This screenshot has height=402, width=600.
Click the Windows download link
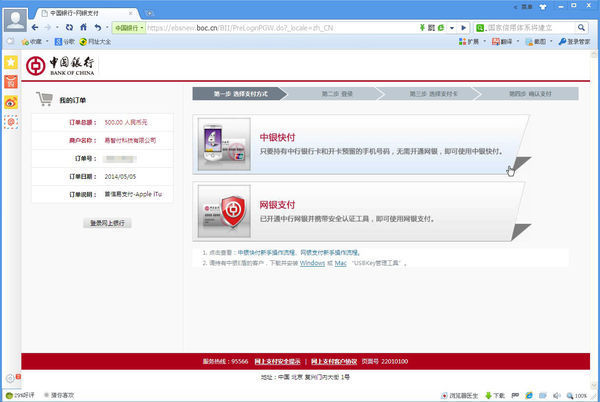(312, 263)
